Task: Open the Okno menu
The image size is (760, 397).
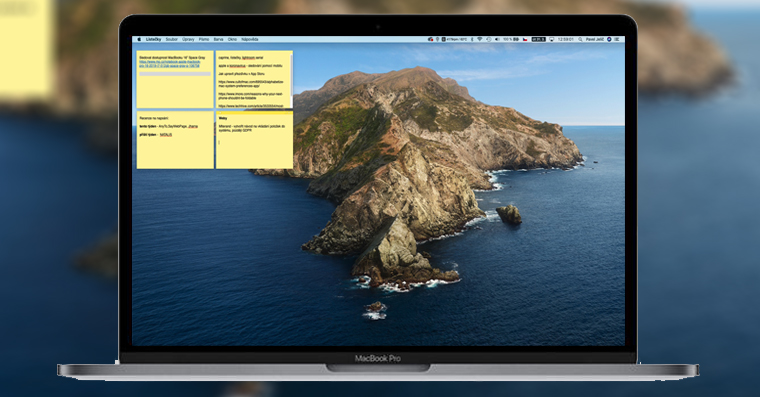Action: tap(233, 39)
